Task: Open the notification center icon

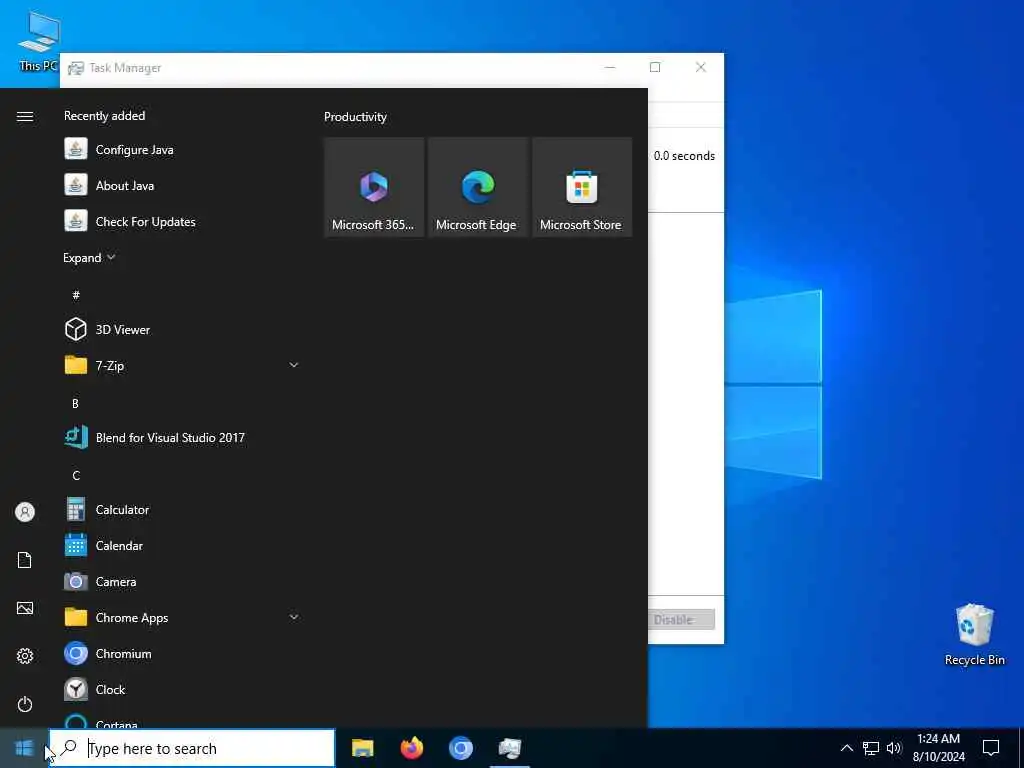Action: 991,748
